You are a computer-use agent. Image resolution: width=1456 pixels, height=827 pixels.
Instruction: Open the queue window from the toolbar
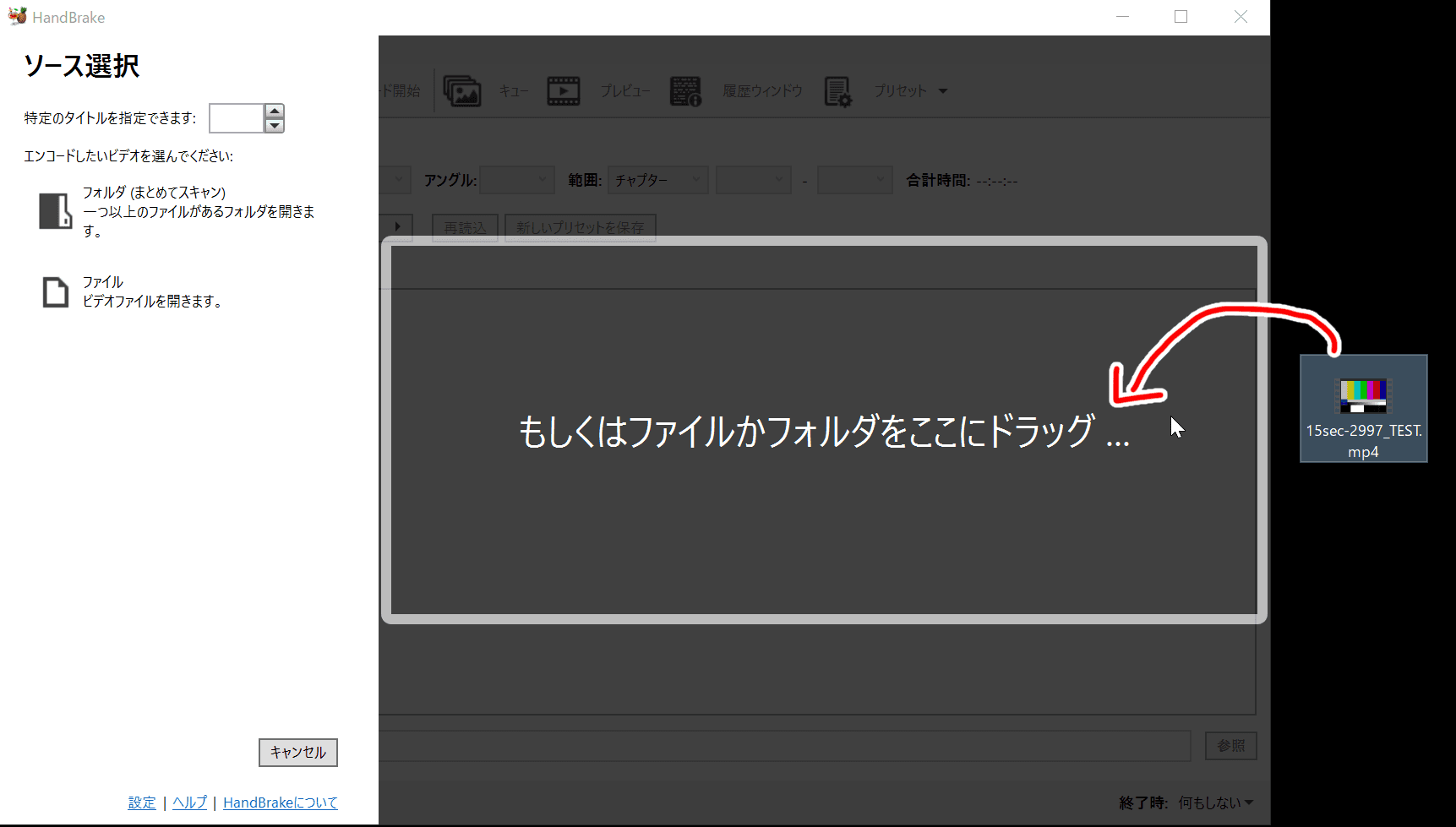coord(463,90)
